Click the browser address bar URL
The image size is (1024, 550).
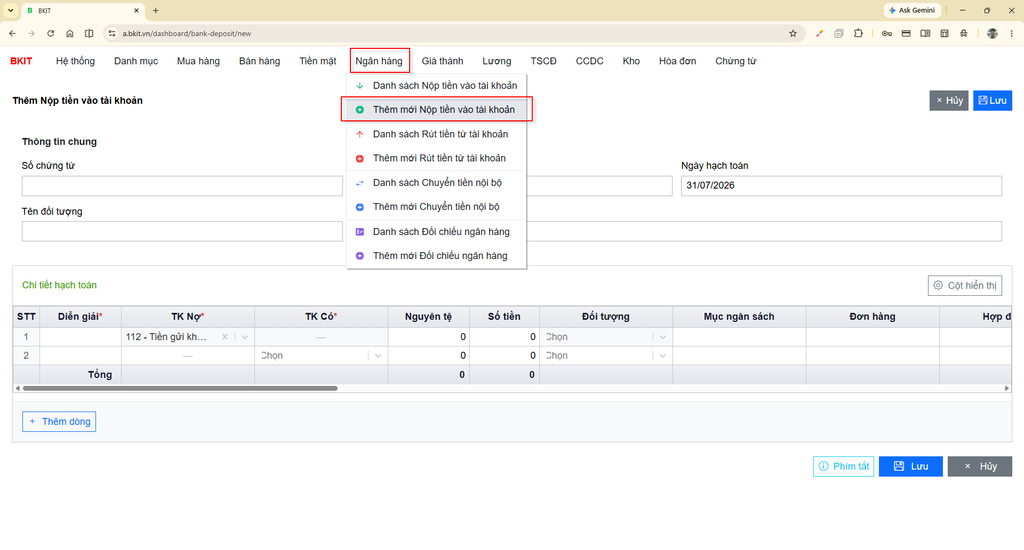[x=187, y=33]
